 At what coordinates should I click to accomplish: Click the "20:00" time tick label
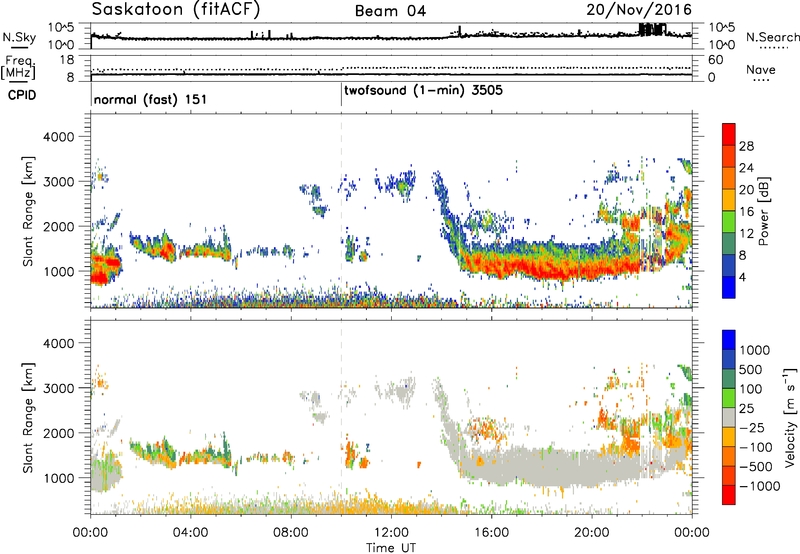tap(591, 533)
